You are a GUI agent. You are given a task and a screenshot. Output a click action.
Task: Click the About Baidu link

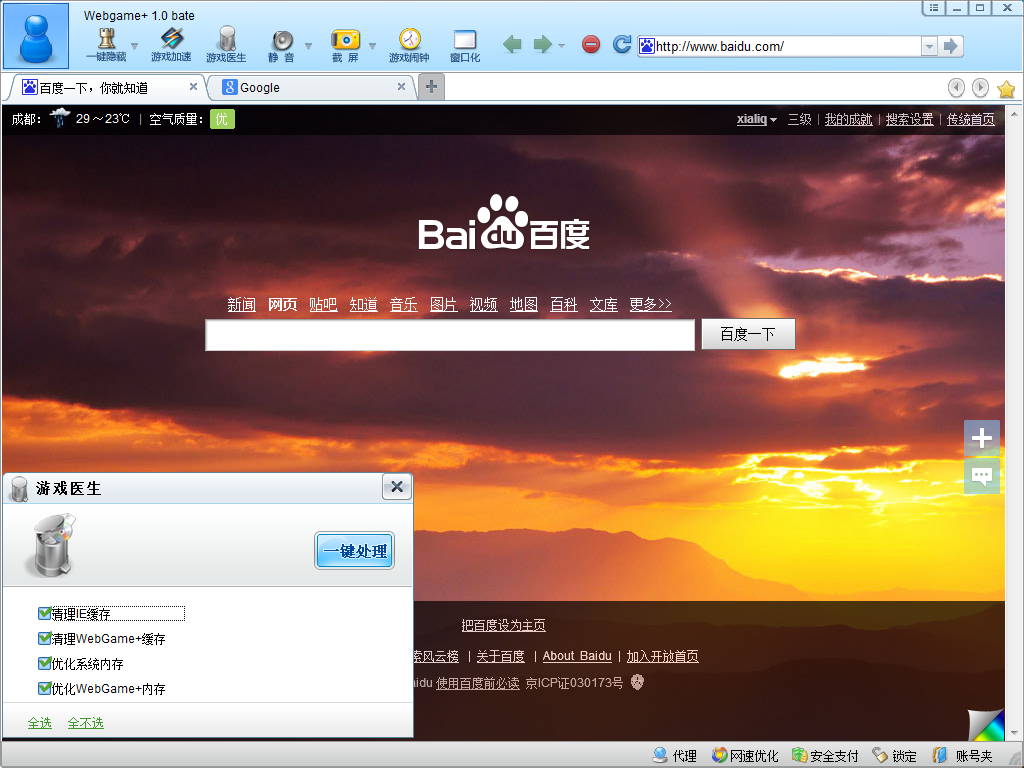coord(577,656)
